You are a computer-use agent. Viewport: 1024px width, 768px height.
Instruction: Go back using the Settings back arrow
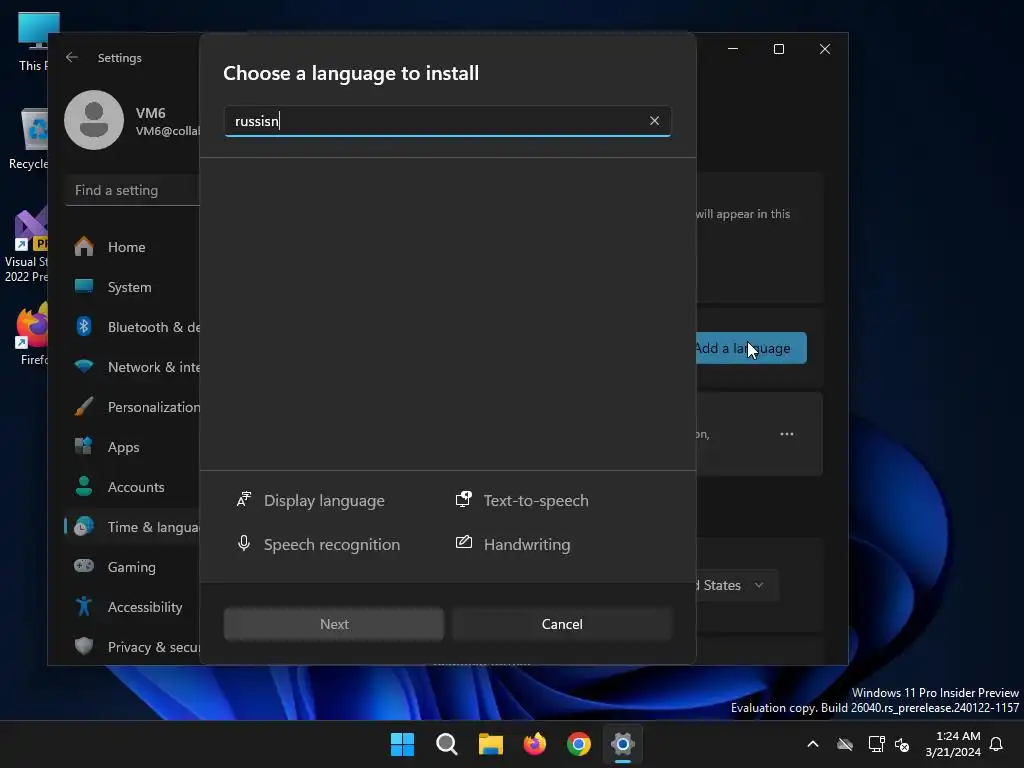pyautogui.click(x=72, y=57)
